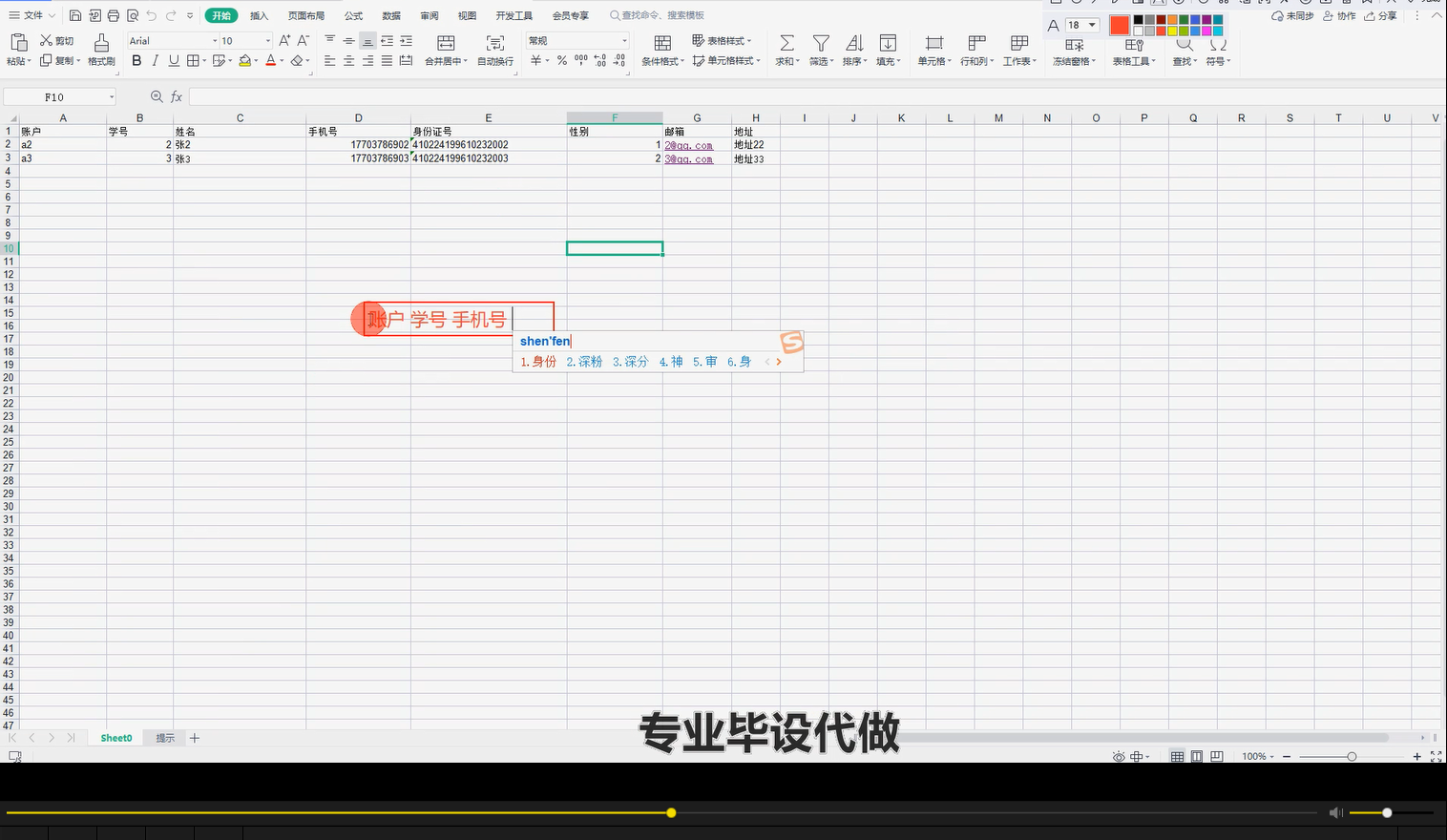
Task: Open the Table Style (表格样式) dropdown
Action: [722, 40]
